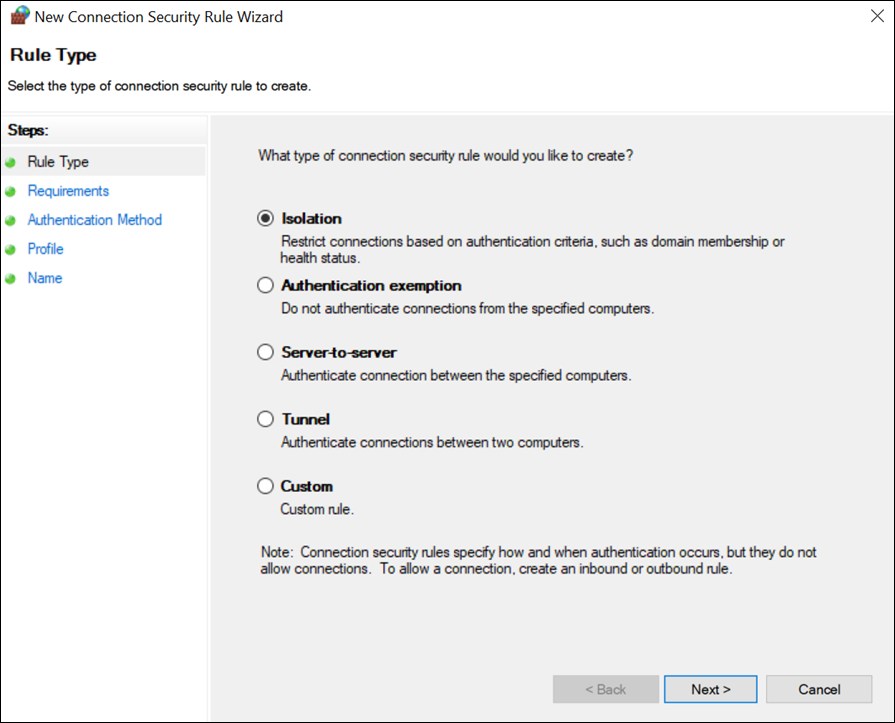Click the green bullet beside Profile step

pyautogui.click(x=10, y=250)
